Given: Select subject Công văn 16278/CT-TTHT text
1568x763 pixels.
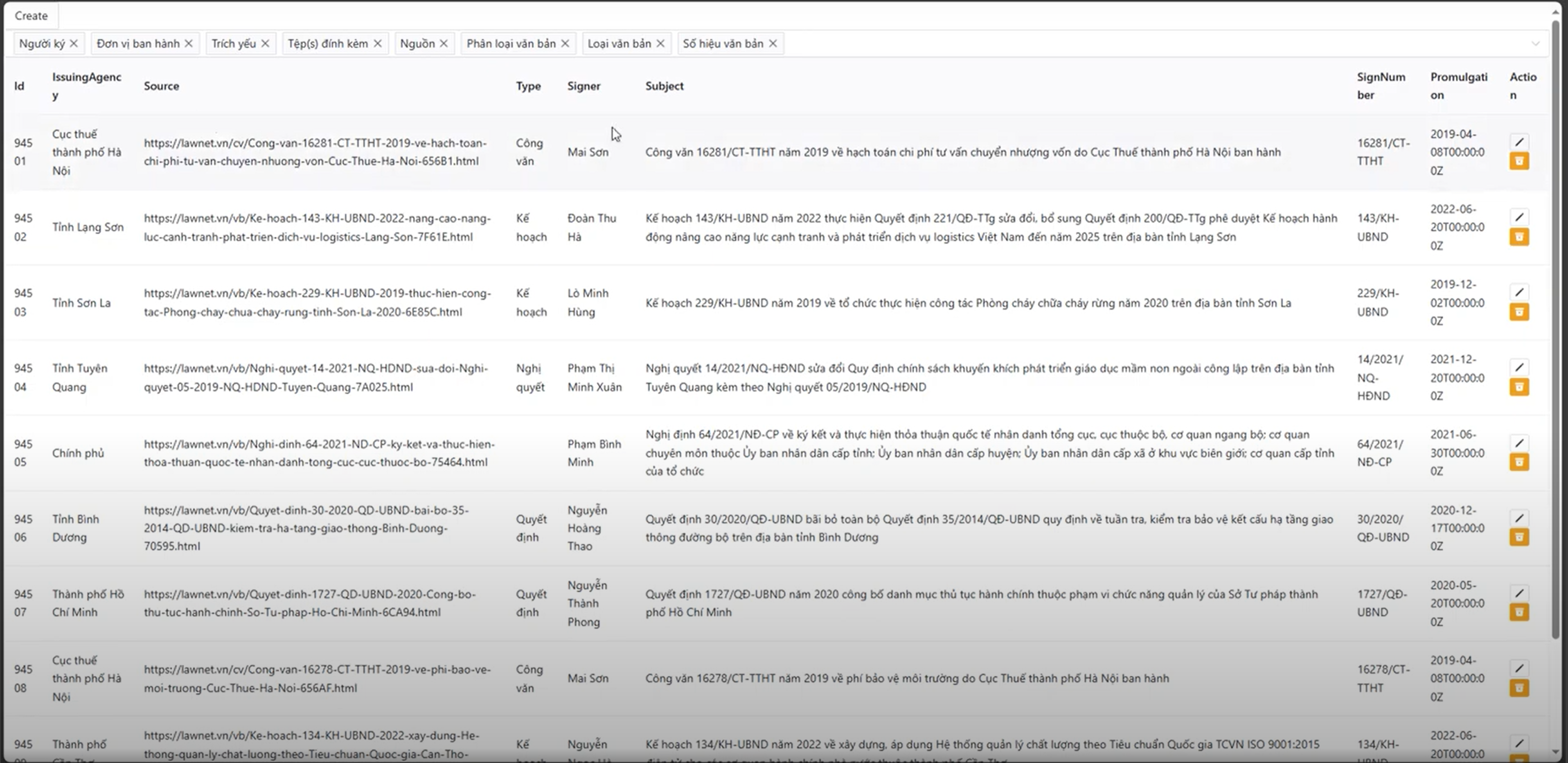Looking at the screenshot, I should coord(907,678).
